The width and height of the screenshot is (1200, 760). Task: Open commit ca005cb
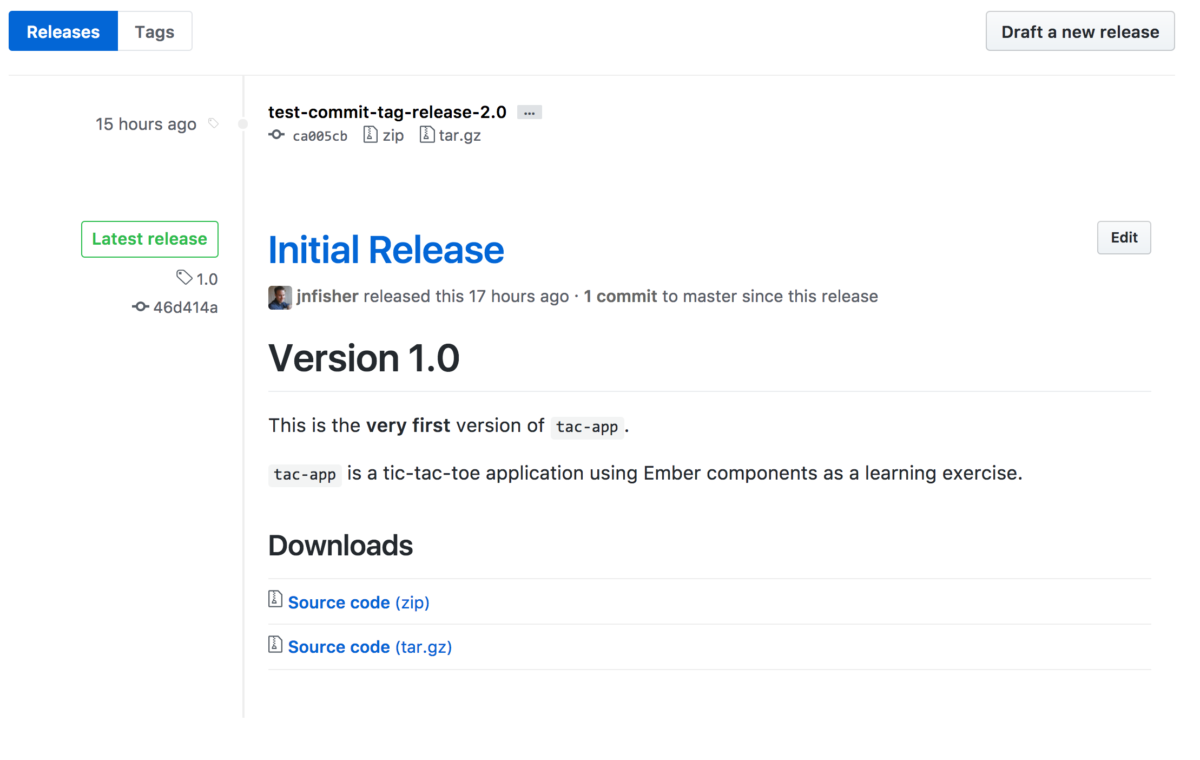click(320, 135)
